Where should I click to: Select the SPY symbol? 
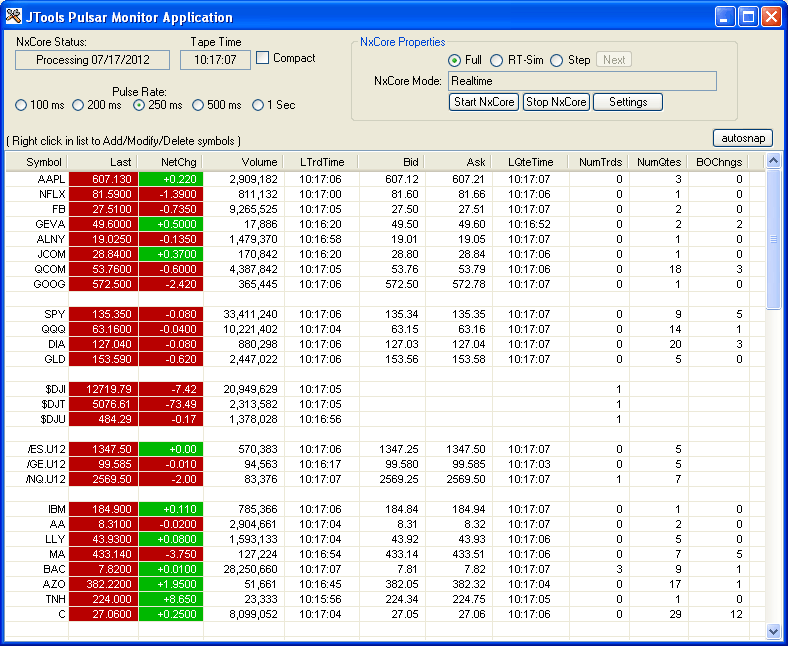pos(54,314)
